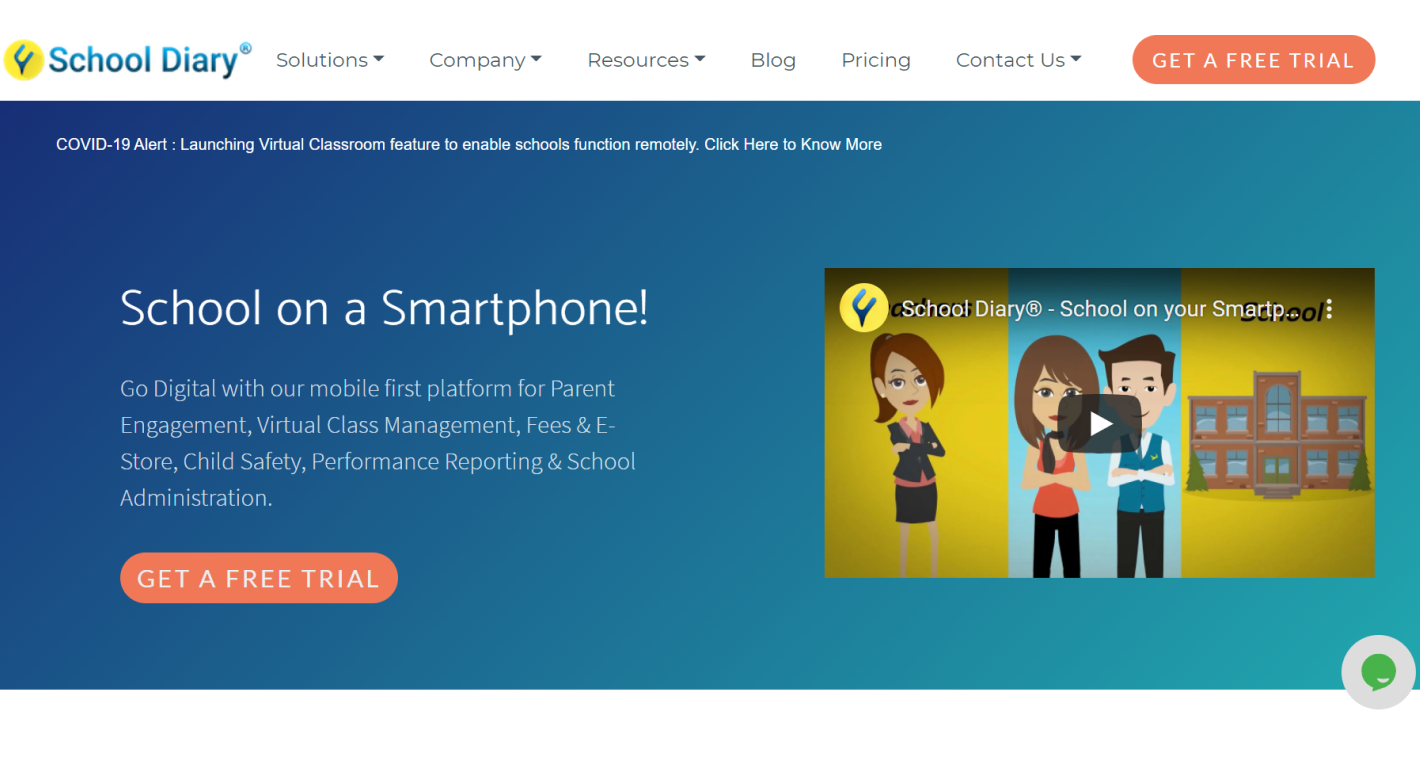Click the school building in the video thumbnail
The height and width of the screenshot is (760, 1420).
pos(1278,435)
